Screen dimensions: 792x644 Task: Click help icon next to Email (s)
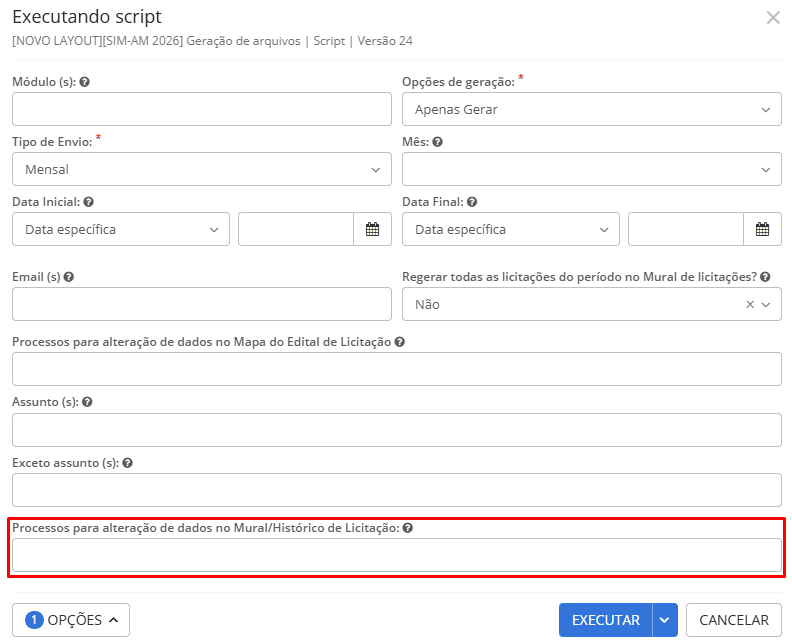point(68,277)
